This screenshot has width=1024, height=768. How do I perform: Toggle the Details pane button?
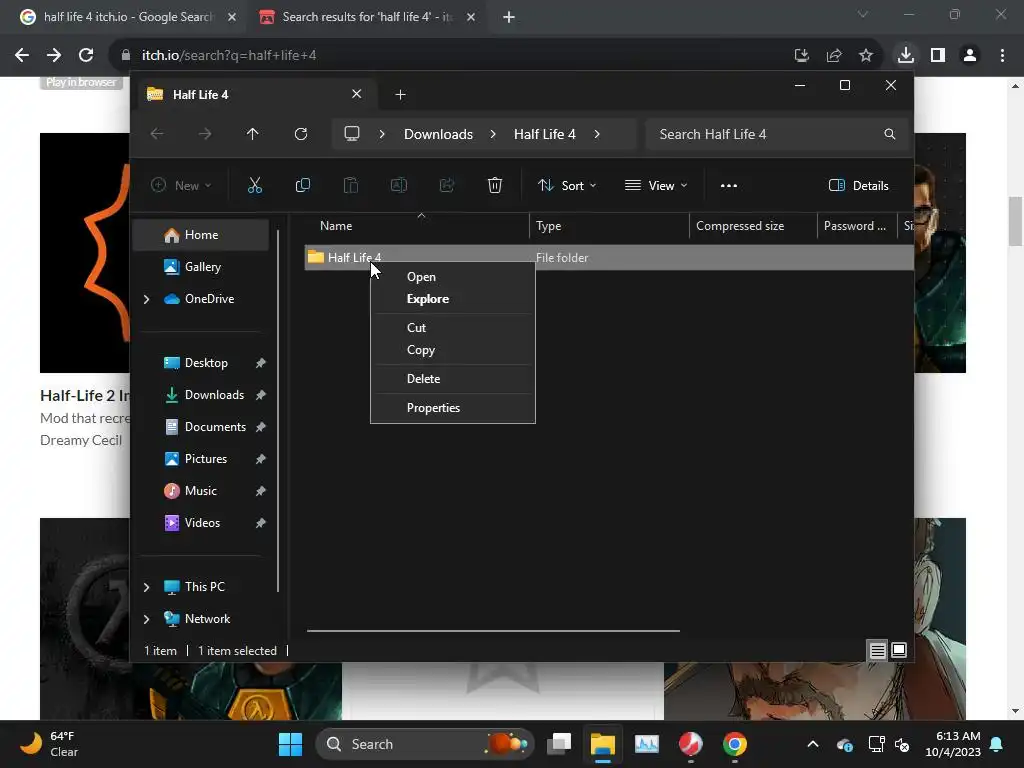pos(858,185)
